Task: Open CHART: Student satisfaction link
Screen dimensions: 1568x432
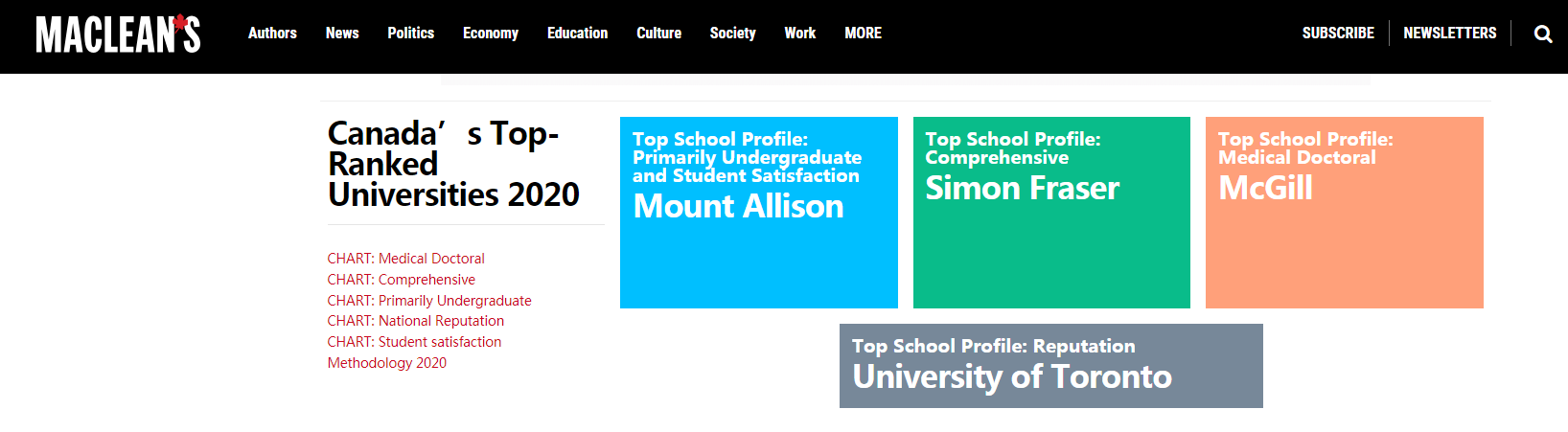Action: tap(414, 342)
